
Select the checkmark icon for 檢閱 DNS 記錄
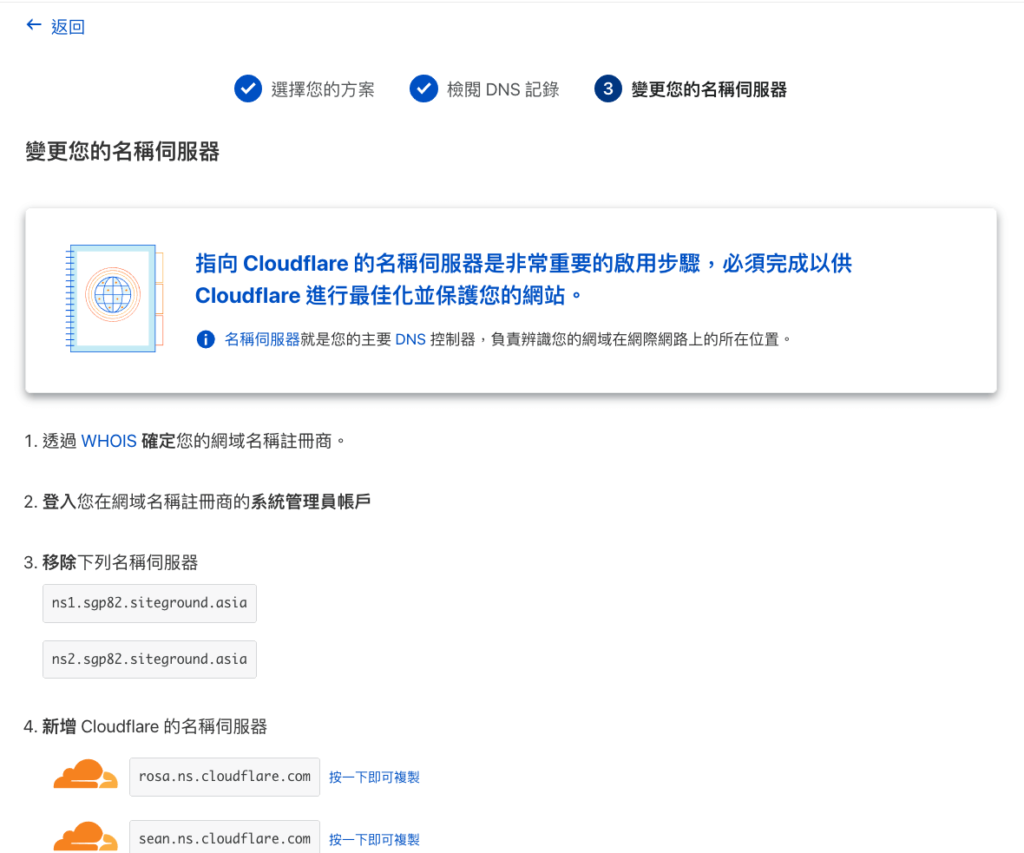[424, 89]
